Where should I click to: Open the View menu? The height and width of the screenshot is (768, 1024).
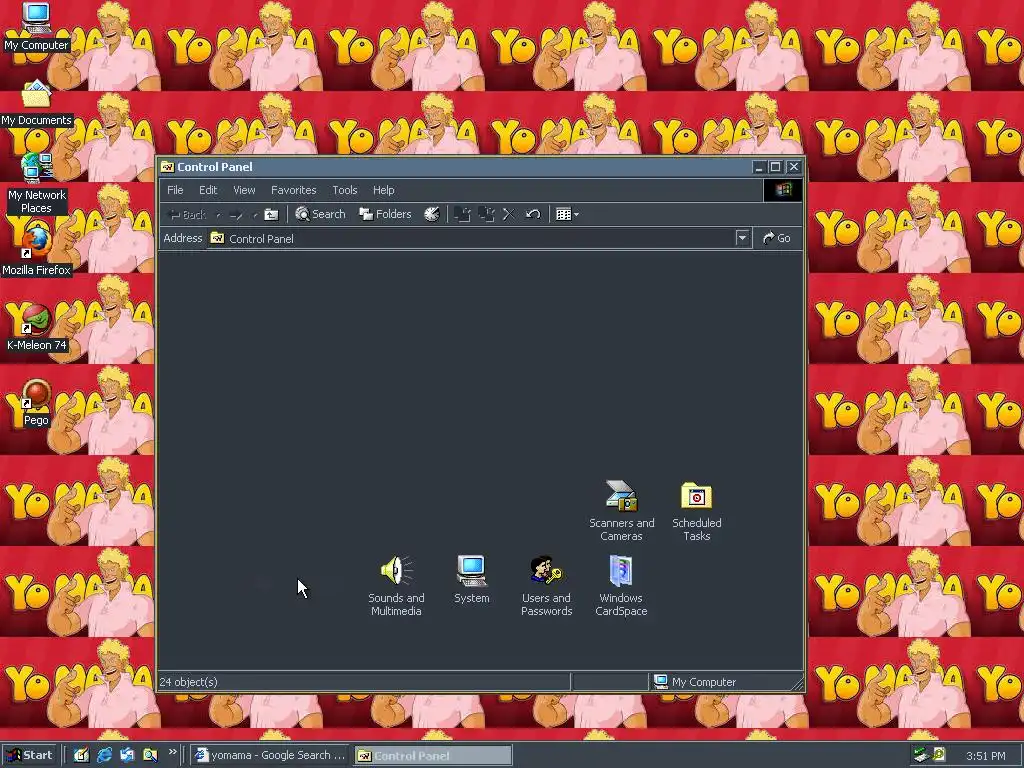244,190
